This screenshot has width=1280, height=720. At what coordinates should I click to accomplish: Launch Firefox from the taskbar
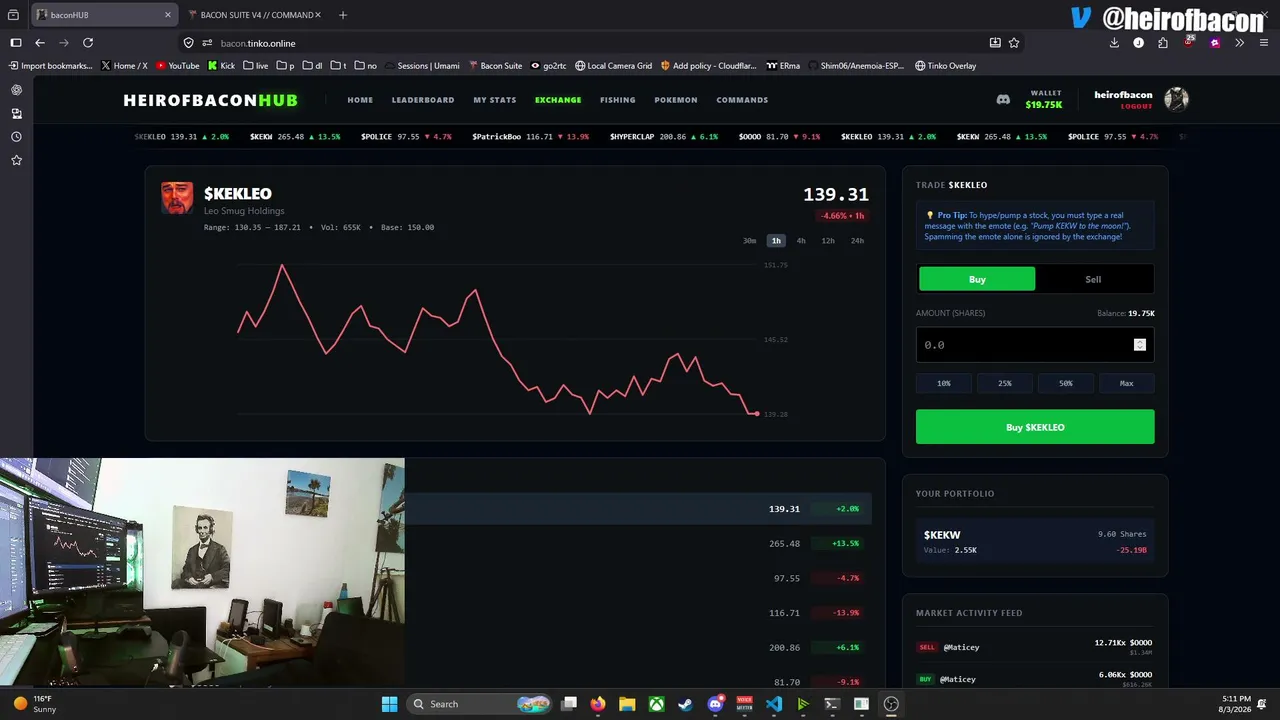[x=598, y=704]
